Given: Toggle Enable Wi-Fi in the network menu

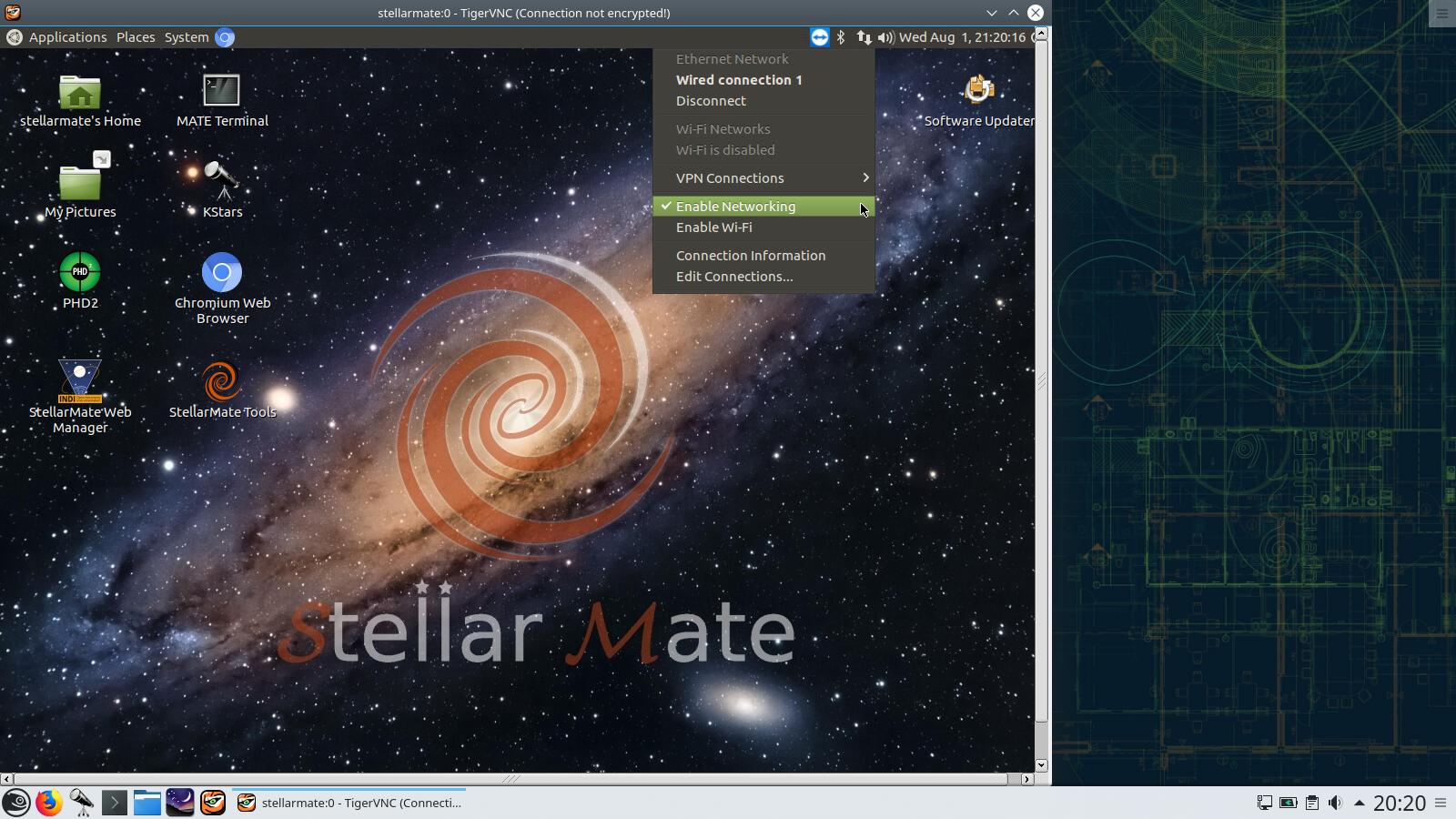Looking at the screenshot, I should pyautogui.click(x=714, y=227).
